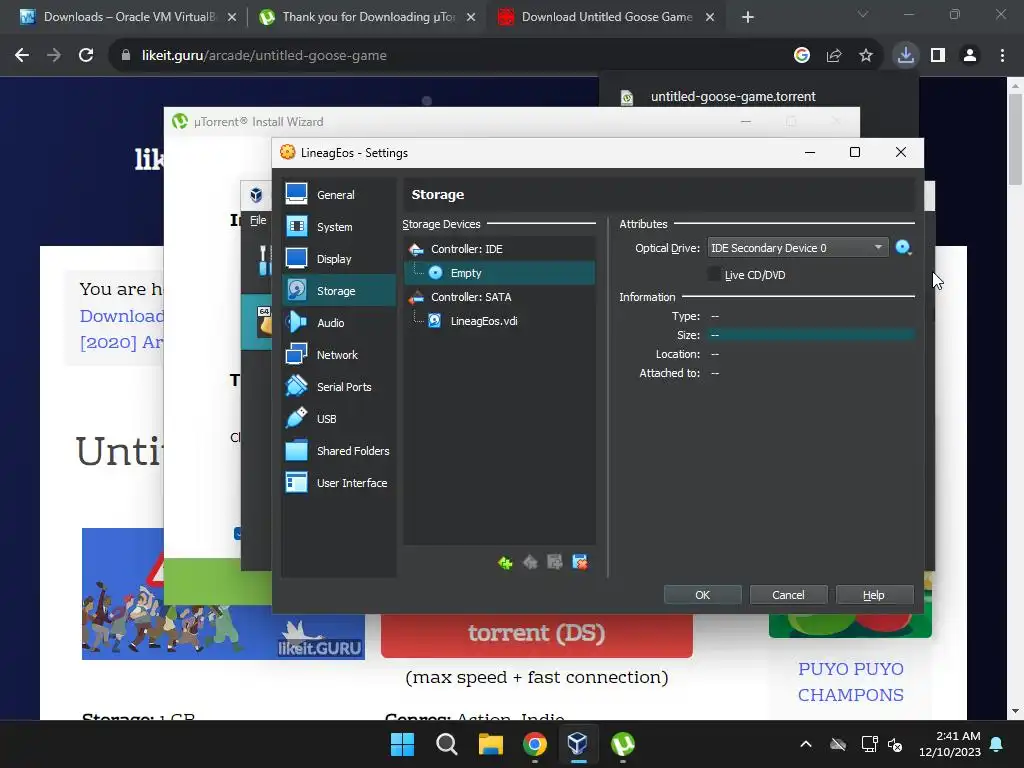Open new Chrome tab
The image size is (1024, 768).
pos(748,17)
